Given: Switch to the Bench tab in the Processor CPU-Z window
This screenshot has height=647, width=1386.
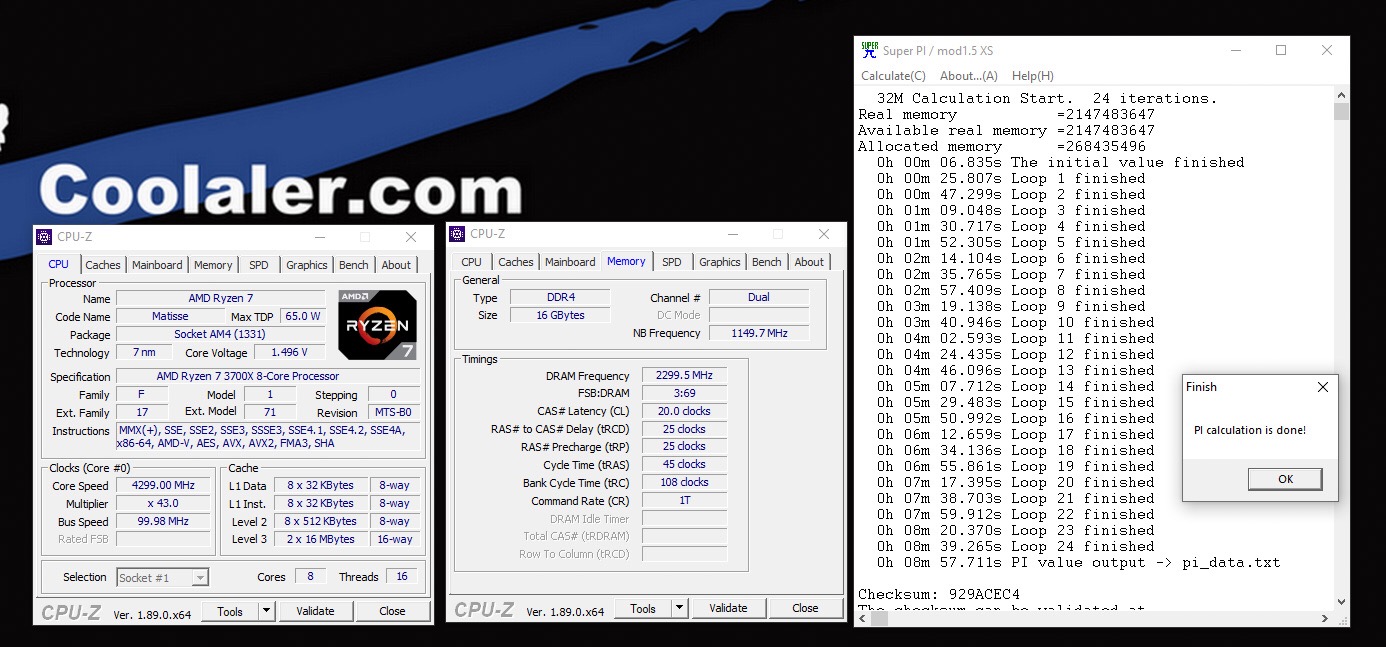Looking at the screenshot, I should click(354, 265).
